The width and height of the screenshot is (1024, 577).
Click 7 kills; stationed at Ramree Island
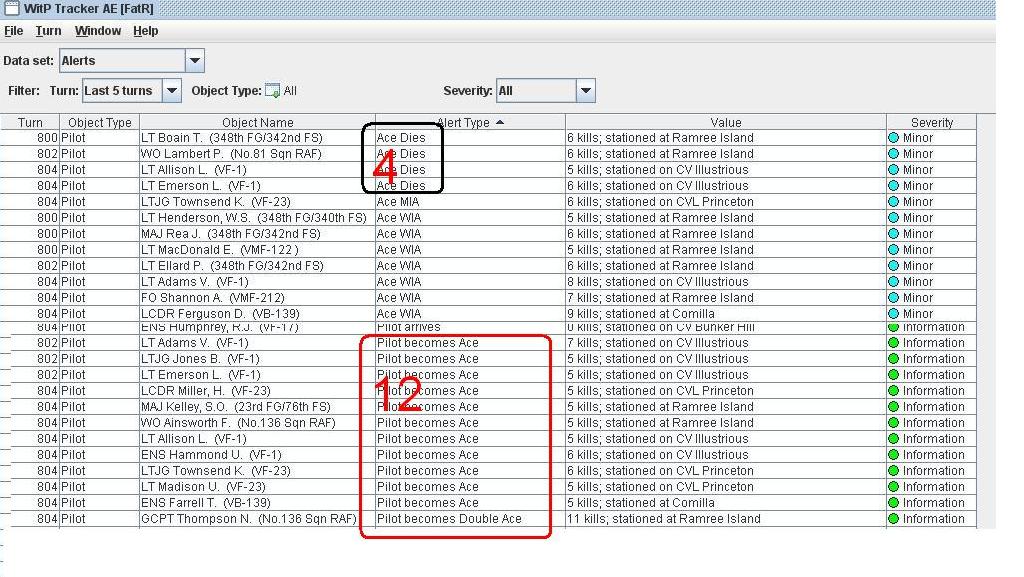point(660,298)
